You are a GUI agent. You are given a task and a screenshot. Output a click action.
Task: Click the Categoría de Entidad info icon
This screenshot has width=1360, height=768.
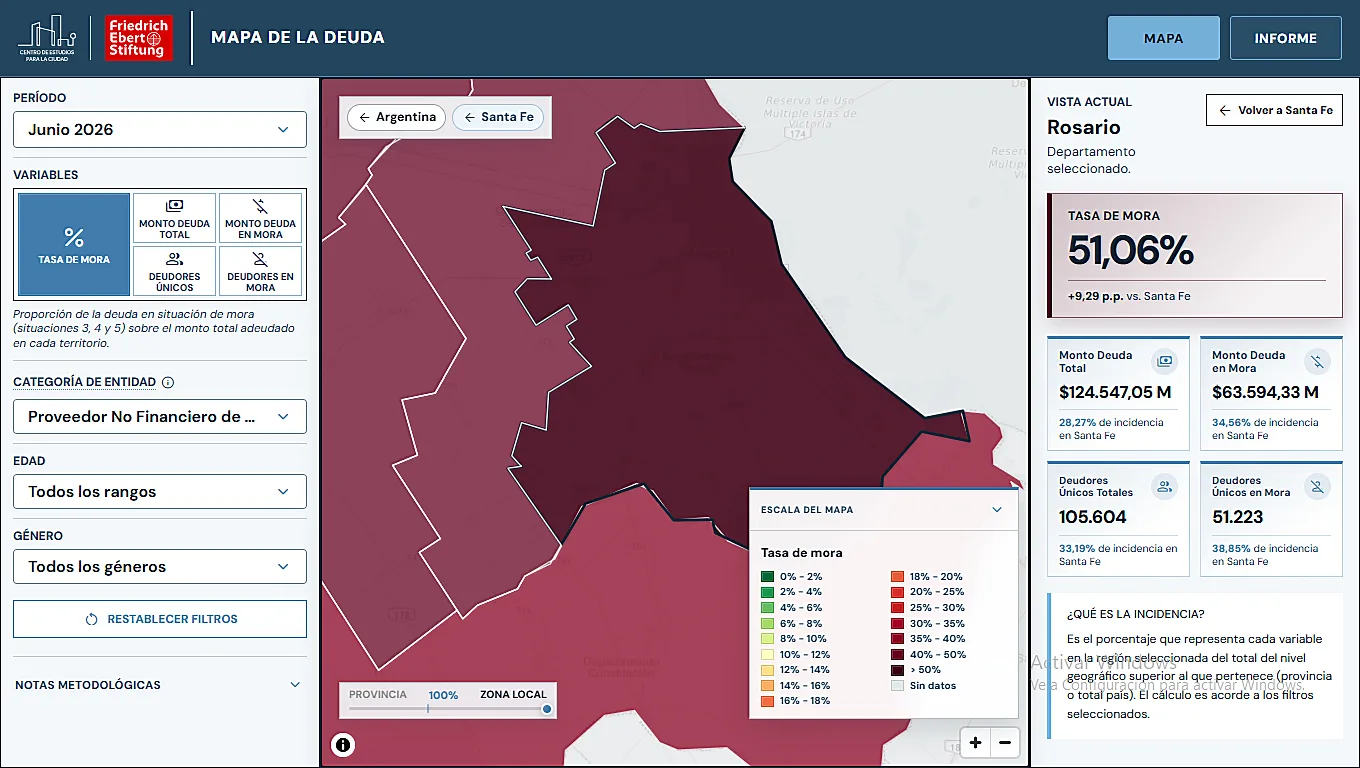(168, 382)
